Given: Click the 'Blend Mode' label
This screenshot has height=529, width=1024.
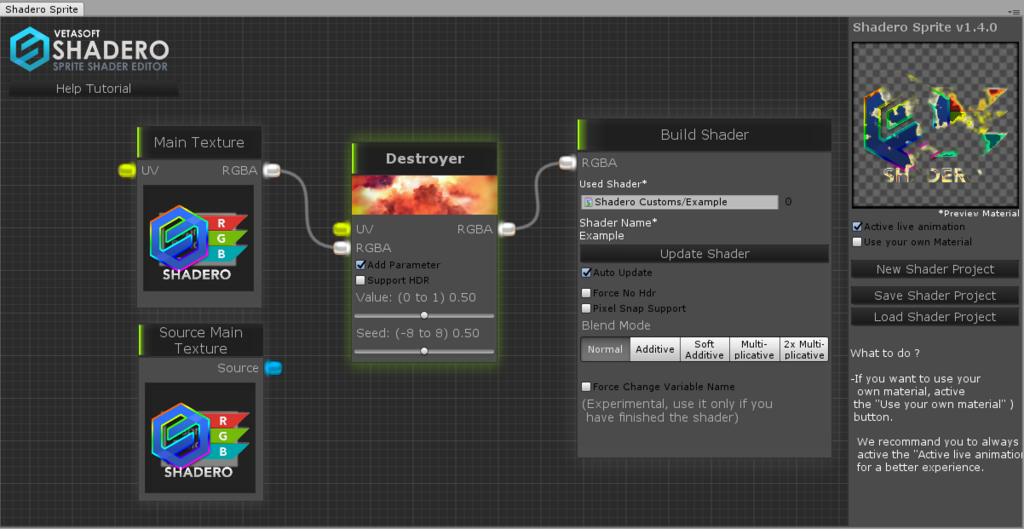Looking at the screenshot, I should (616, 325).
